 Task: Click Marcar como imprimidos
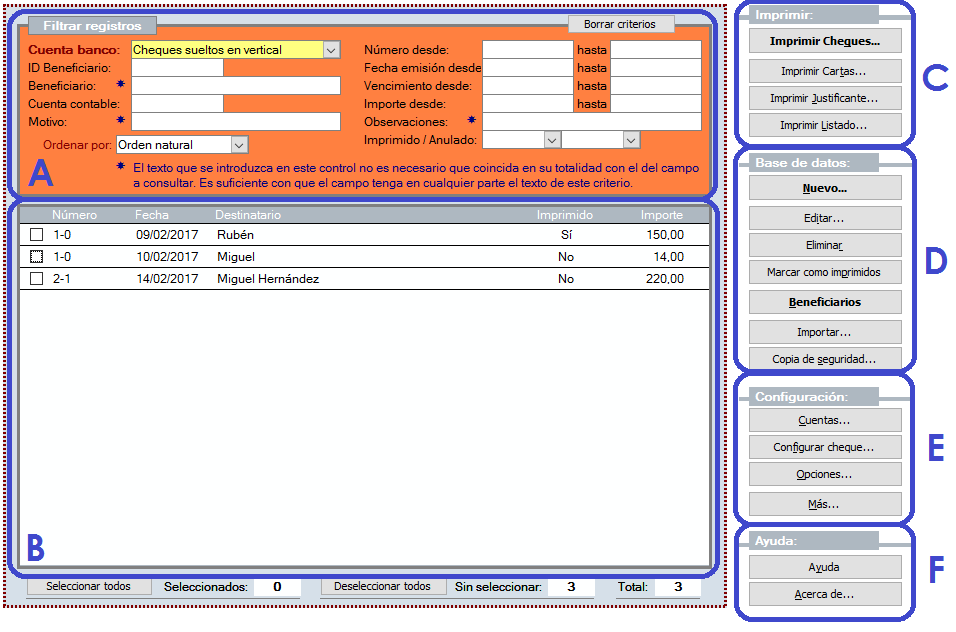point(824,272)
